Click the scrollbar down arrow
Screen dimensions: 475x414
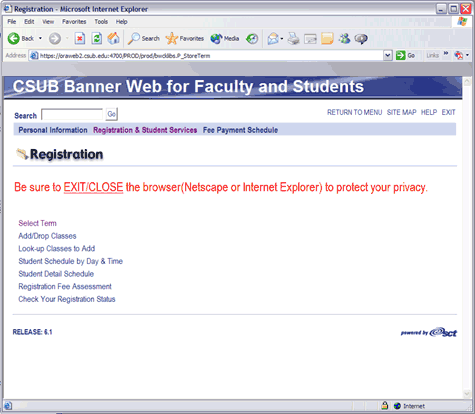[x=467, y=394]
